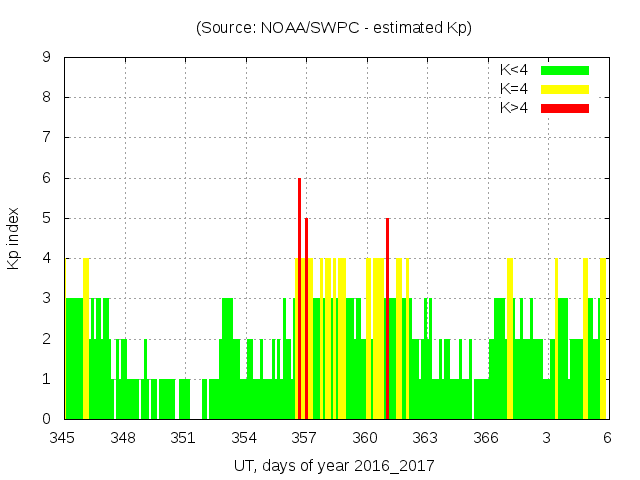This screenshot has width=640, height=480.
Task: Select x-axis tick label 354
Action: (244, 438)
